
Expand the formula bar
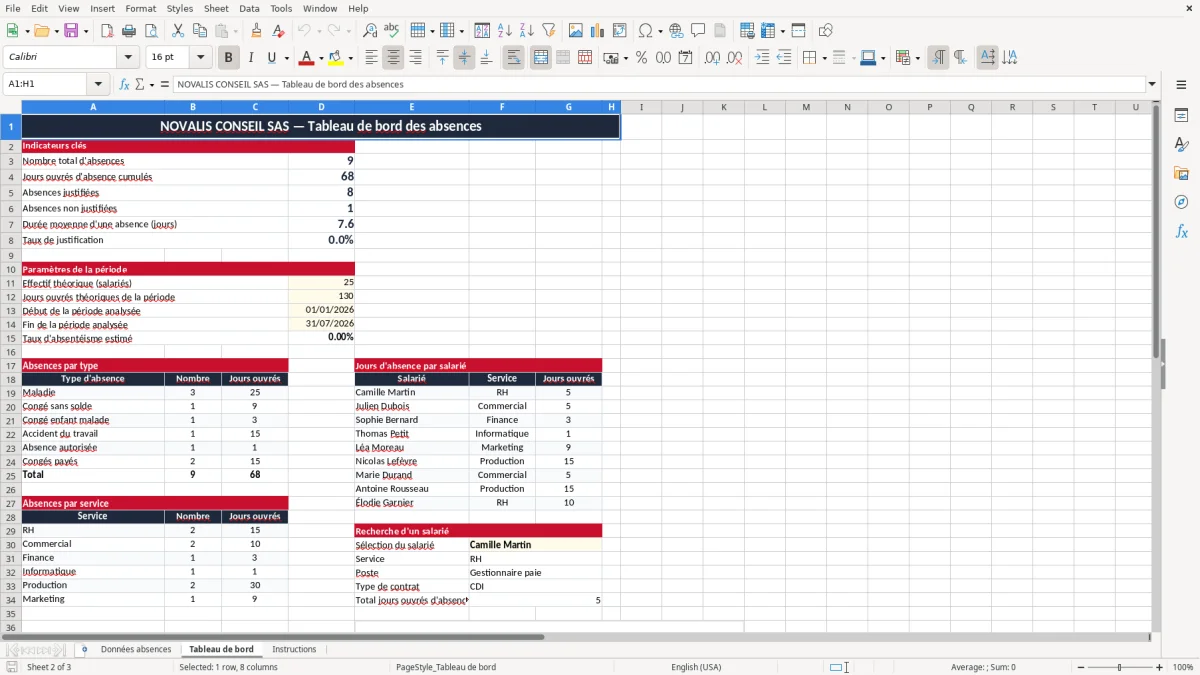(x=1152, y=85)
